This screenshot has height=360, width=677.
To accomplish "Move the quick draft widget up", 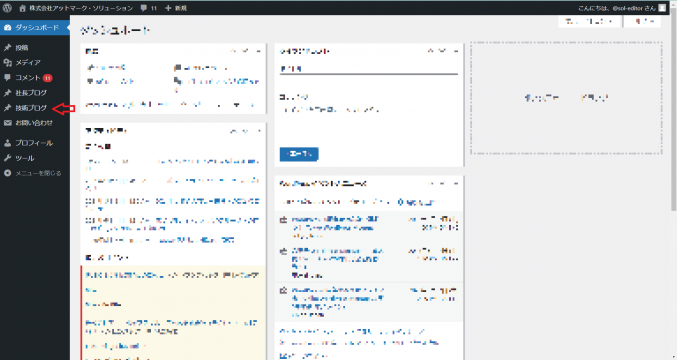I will click(431, 51).
